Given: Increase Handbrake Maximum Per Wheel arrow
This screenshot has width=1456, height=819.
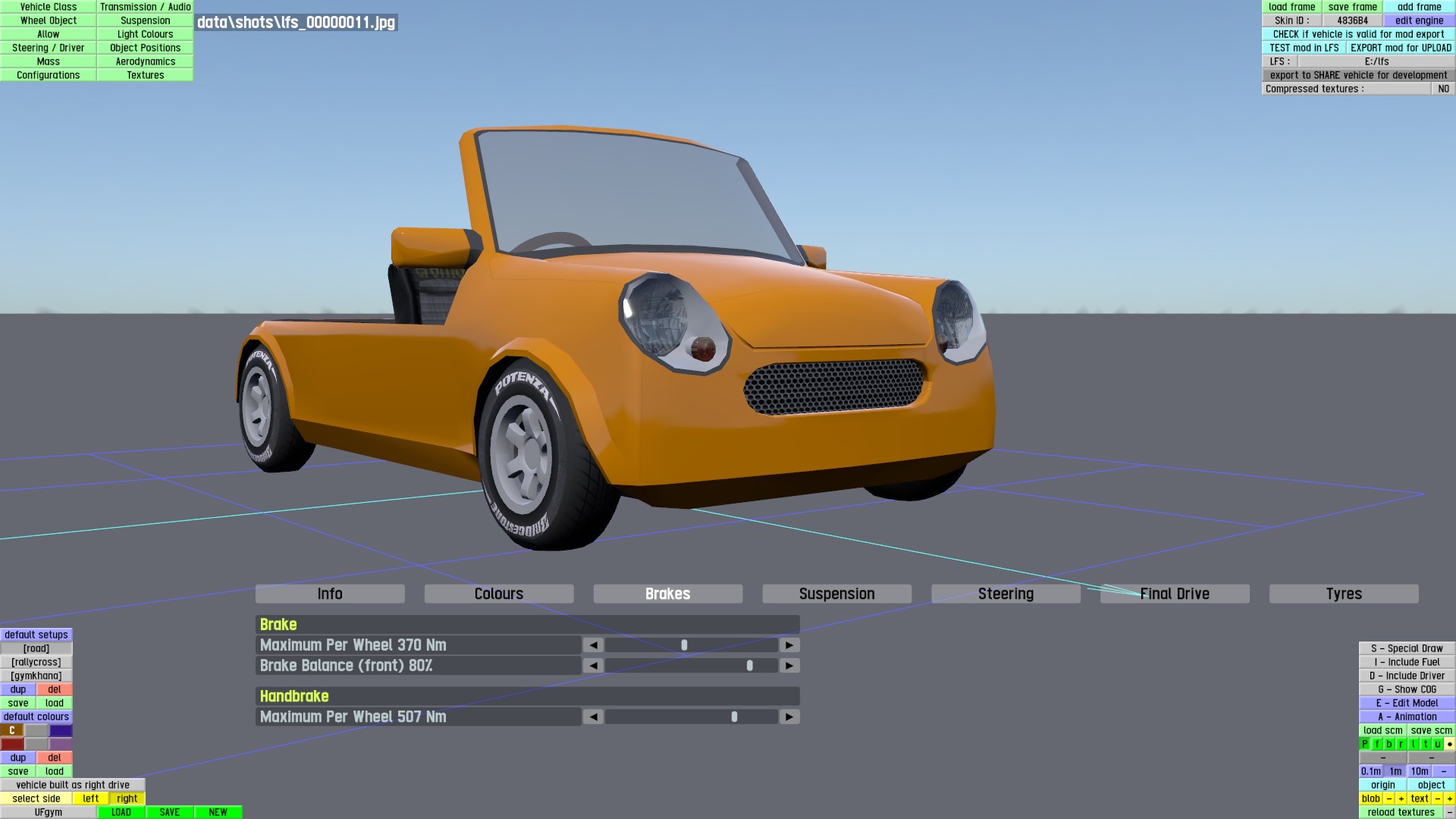Looking at the screenshot, I should pyautogui.click(x=789, y=717).
